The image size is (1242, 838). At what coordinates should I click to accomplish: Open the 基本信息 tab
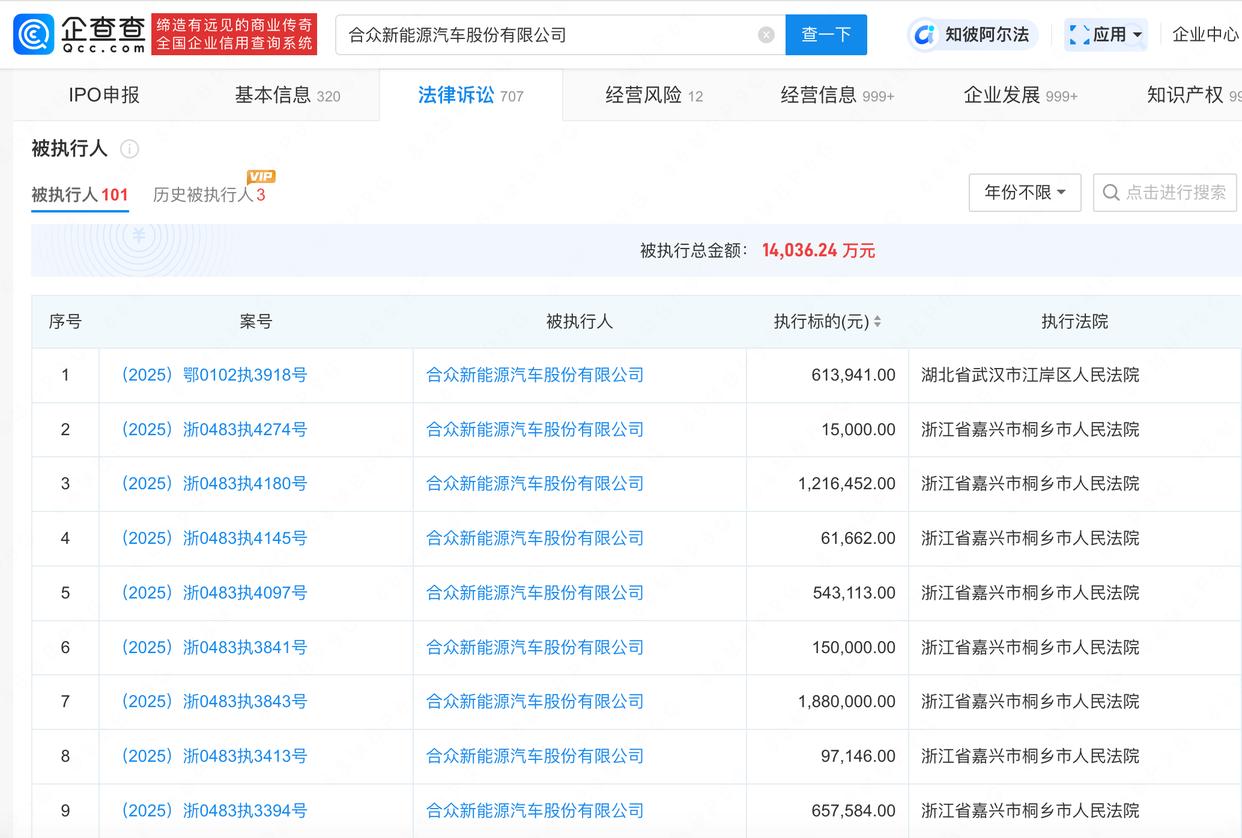tap(287, 95)
